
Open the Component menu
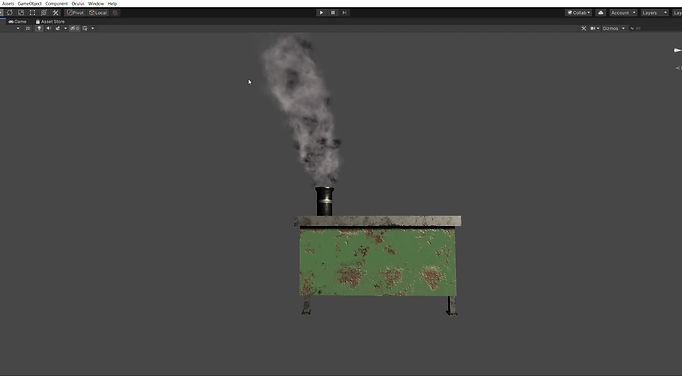point(57,3)
